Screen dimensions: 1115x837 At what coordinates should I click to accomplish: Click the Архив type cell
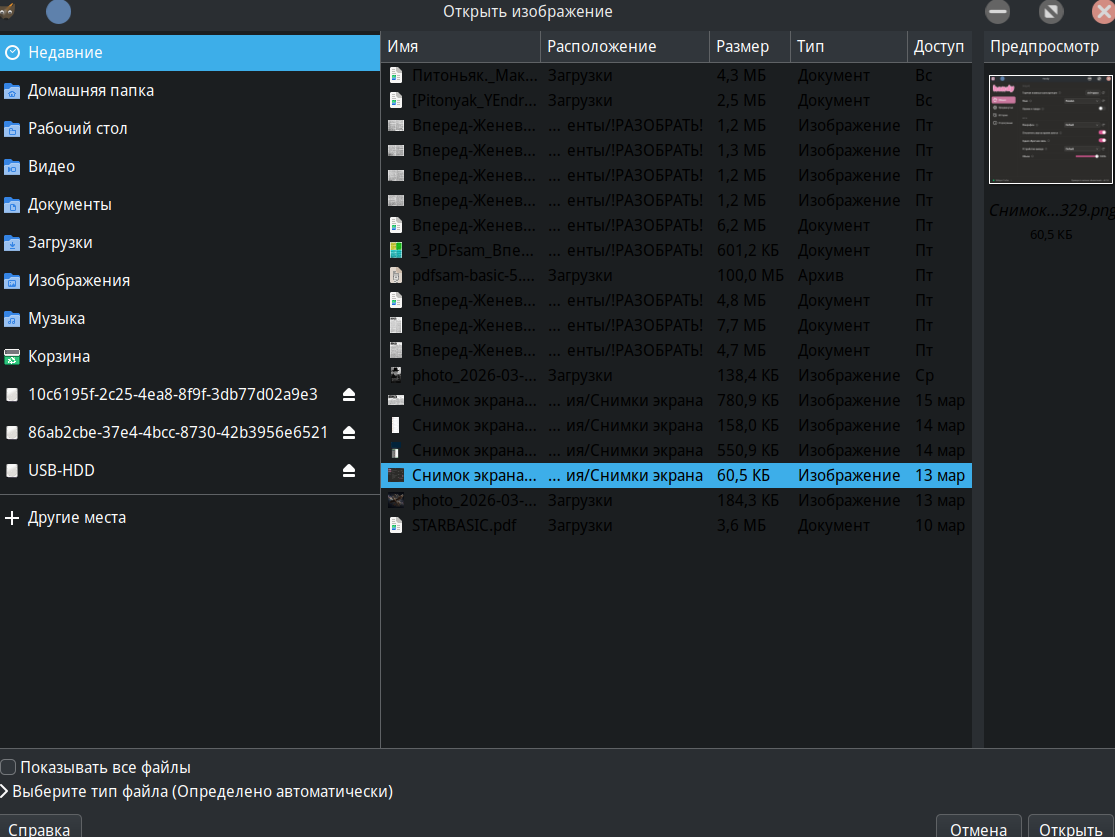(x=821, y=275)
